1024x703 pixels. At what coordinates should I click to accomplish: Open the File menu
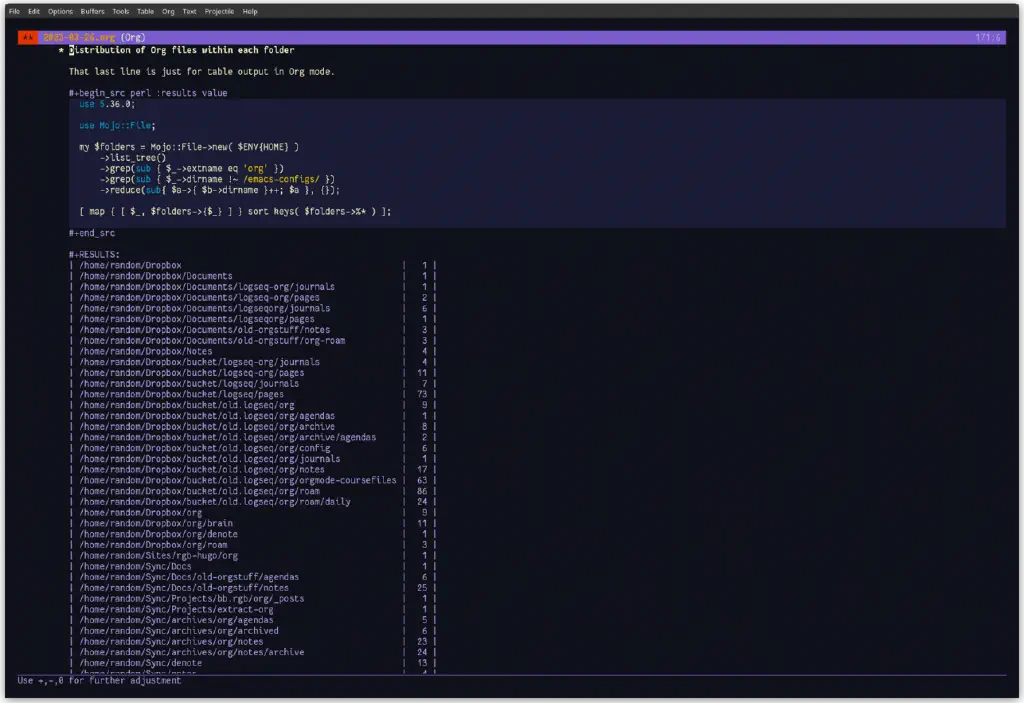[x=14, y=11]
